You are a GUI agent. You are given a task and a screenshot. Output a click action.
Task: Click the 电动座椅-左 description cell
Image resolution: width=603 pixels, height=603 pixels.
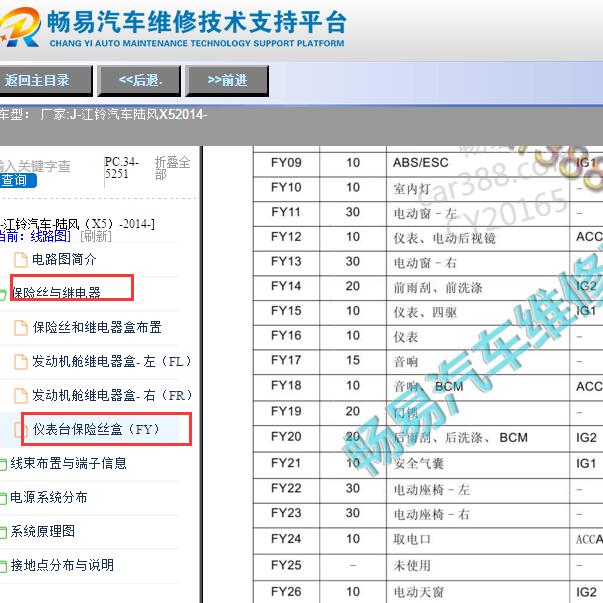[478, 490]
